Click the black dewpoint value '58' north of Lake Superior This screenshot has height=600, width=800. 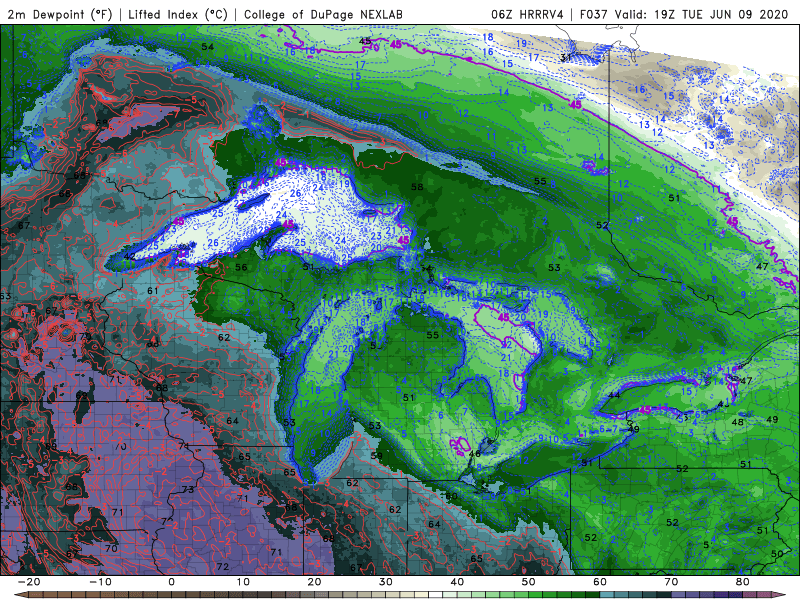[x=417, y=187]
